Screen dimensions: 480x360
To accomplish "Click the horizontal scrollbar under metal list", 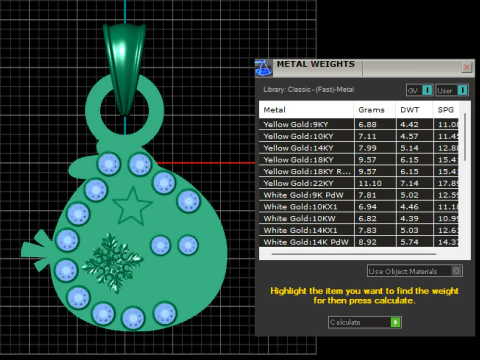I will [x=354, y=254].
